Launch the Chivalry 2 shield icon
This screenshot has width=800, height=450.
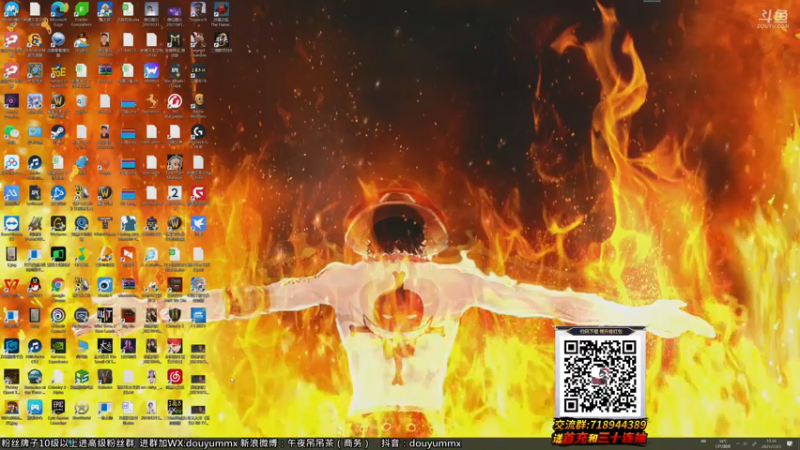point(174,316)
